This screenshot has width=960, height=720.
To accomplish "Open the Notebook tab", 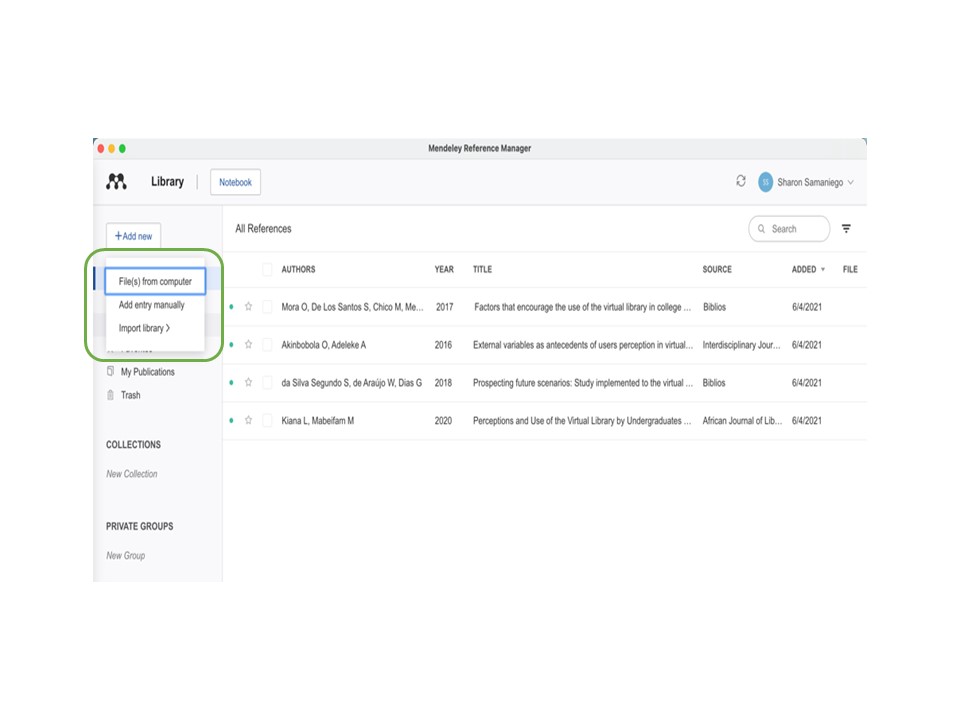I will [235, 182].
